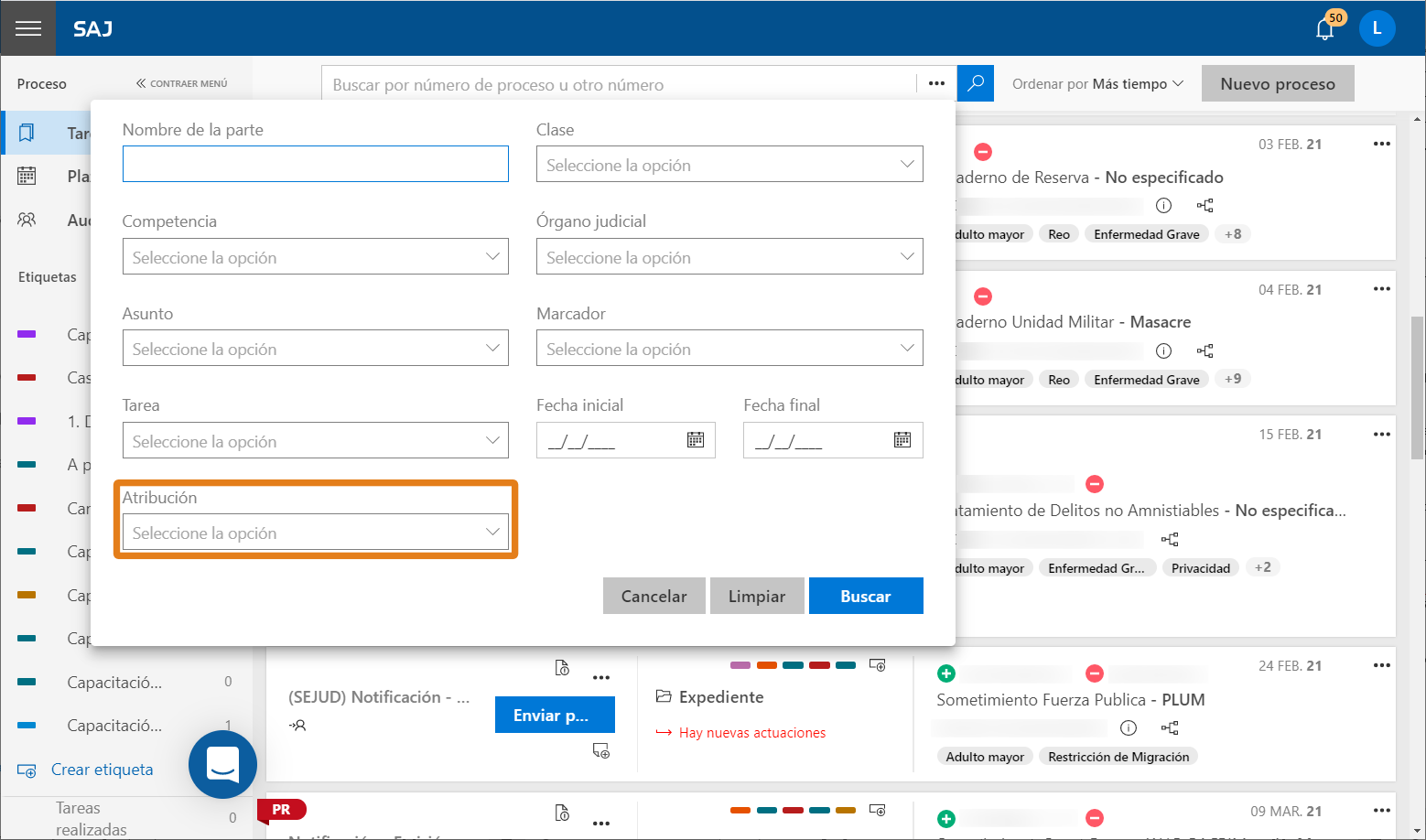Open Ordenar por Más tiempo dropdown
Image resolution: width=1426 pixels, height=840 pixels.
(1097, 83)
